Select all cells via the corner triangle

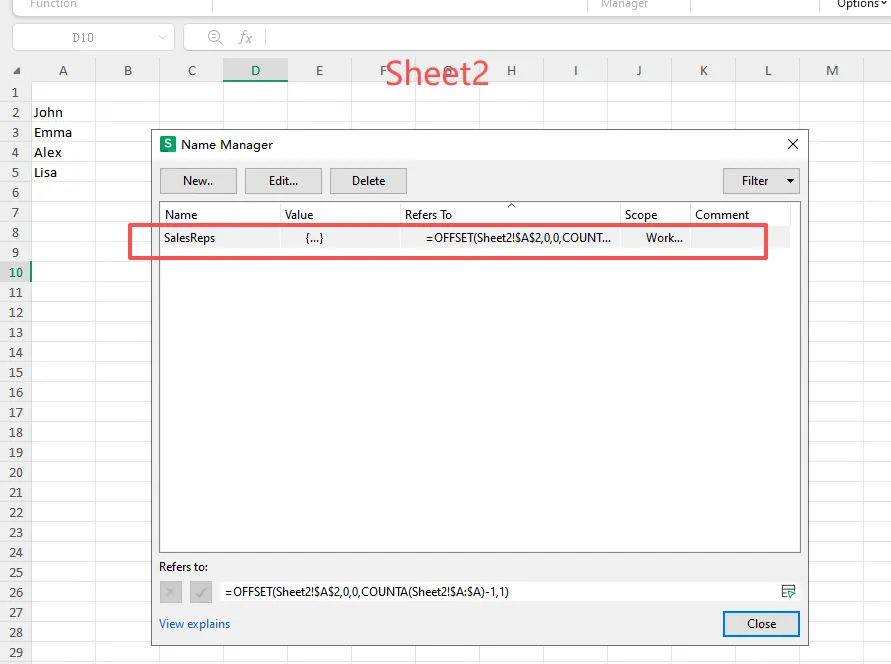(x=14, y=70)
